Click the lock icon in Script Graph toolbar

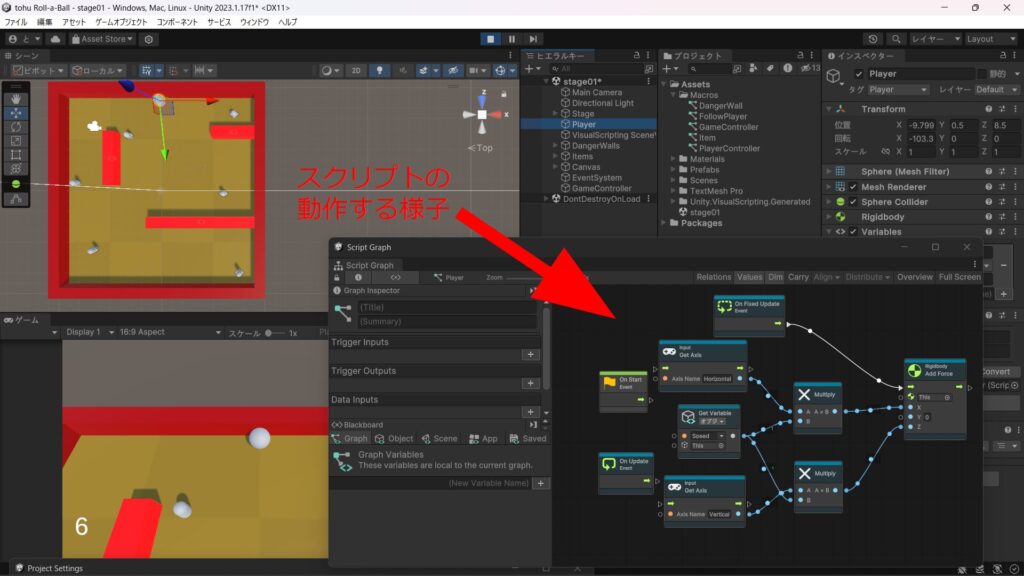337,278
